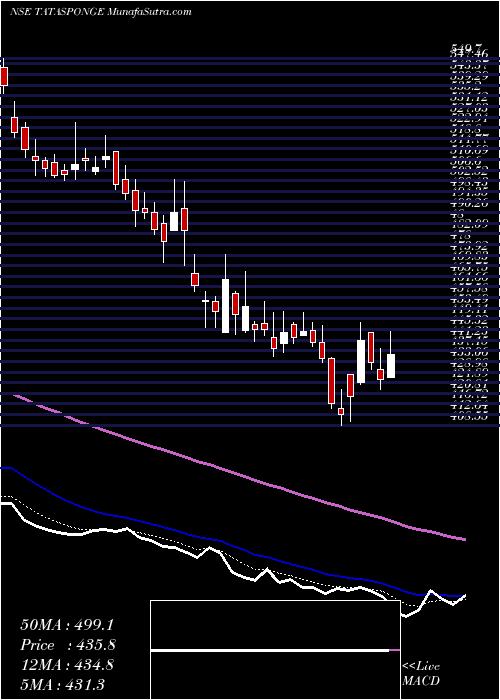Image resolution: width=500 pixels, height=700 pixels.
Task: Click the last white candlestick
Action: pos(391,366)
